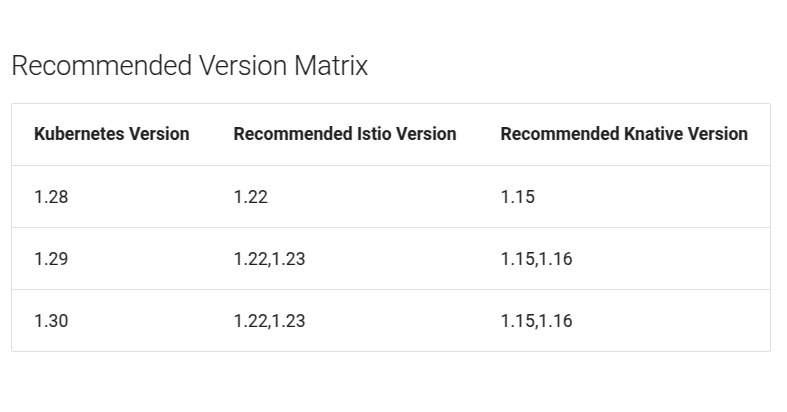This screenshot has width=787, height=412.
Task: Click Knative 1.15,1.16 cell in 1.29 row
Action: tap(537, 259)
